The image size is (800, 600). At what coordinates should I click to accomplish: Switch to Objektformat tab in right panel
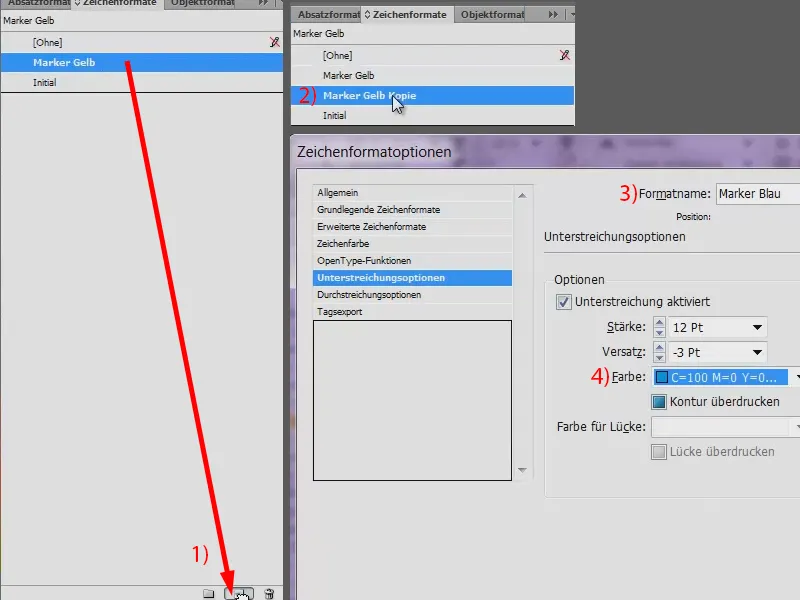(x=491, y=15)
